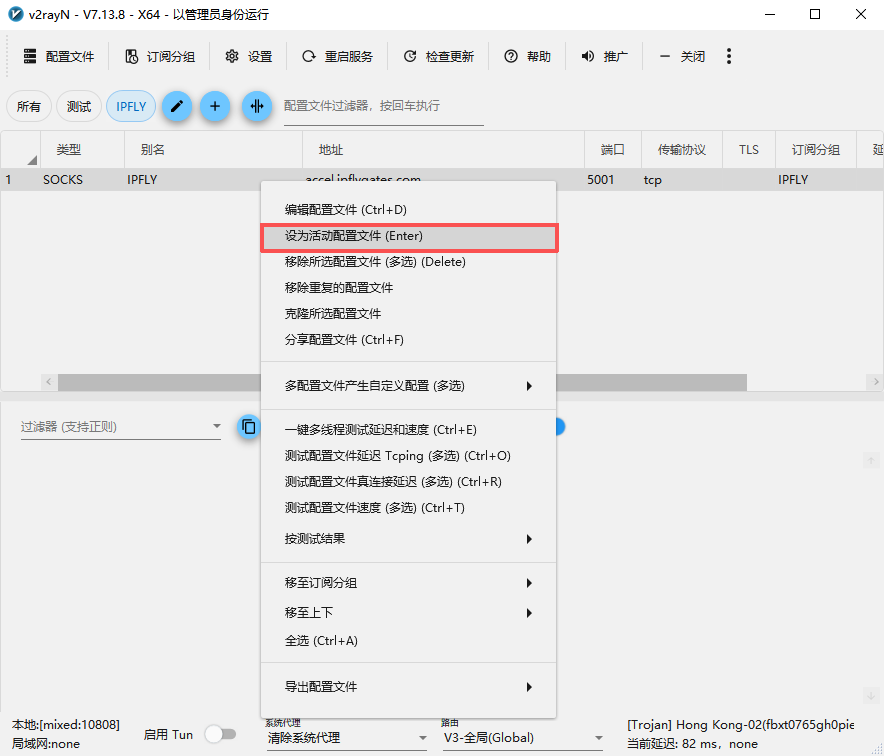Toggle the 启用 Tun switch

(x=220, y=734)
